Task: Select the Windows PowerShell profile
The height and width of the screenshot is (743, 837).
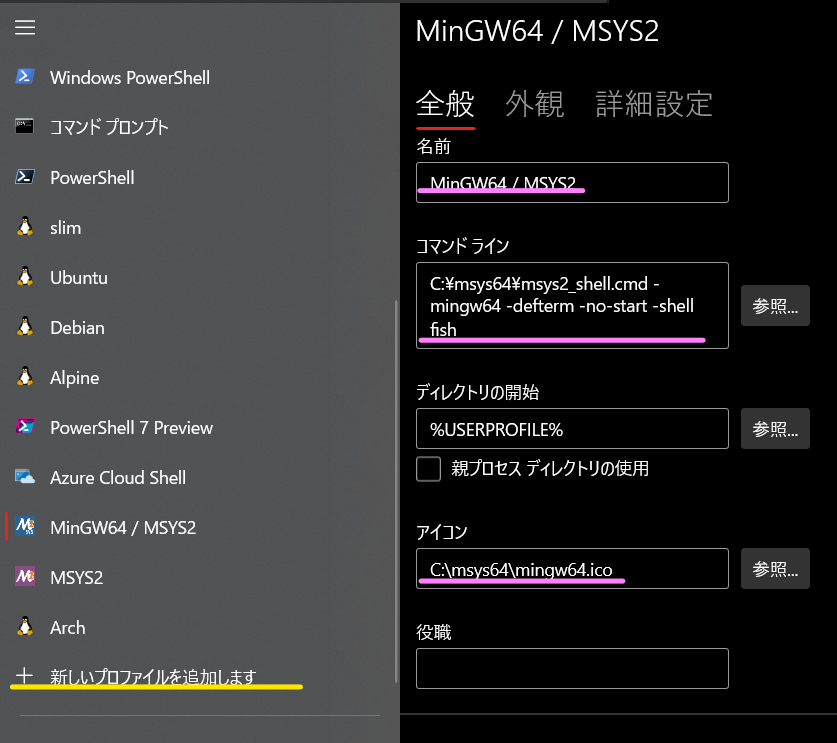Action: click(200, 77)
